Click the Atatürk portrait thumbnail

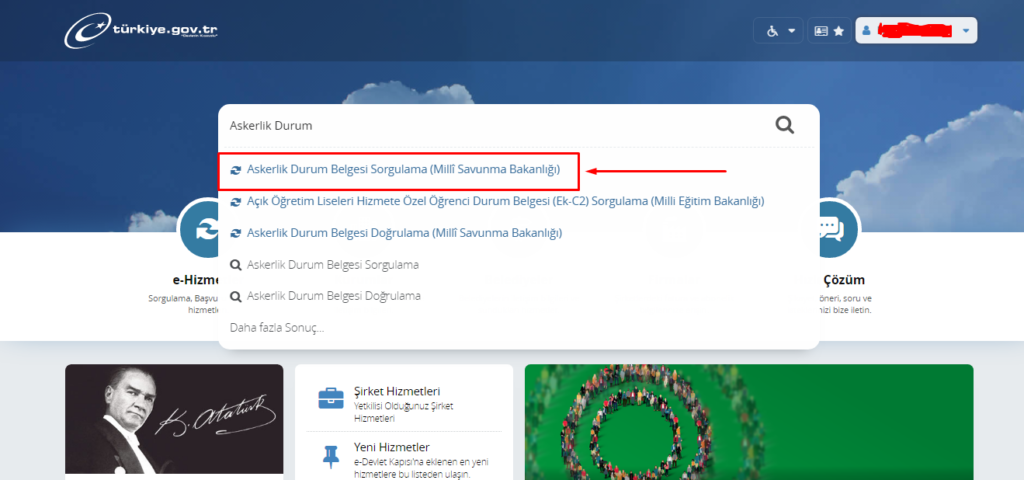click(174, 420)
